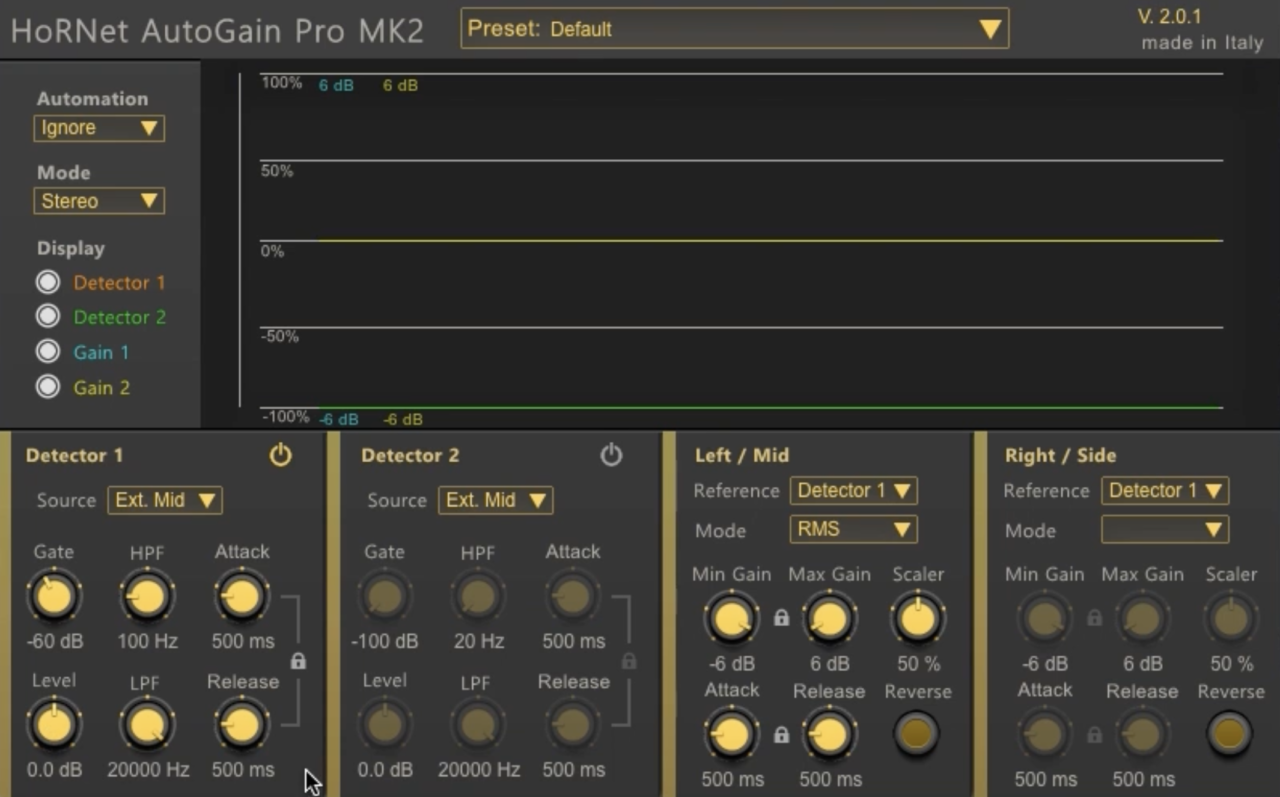Enable Detector 2 with its power icon
This screenshot has height=797, width=1280.
click(611, 455)
